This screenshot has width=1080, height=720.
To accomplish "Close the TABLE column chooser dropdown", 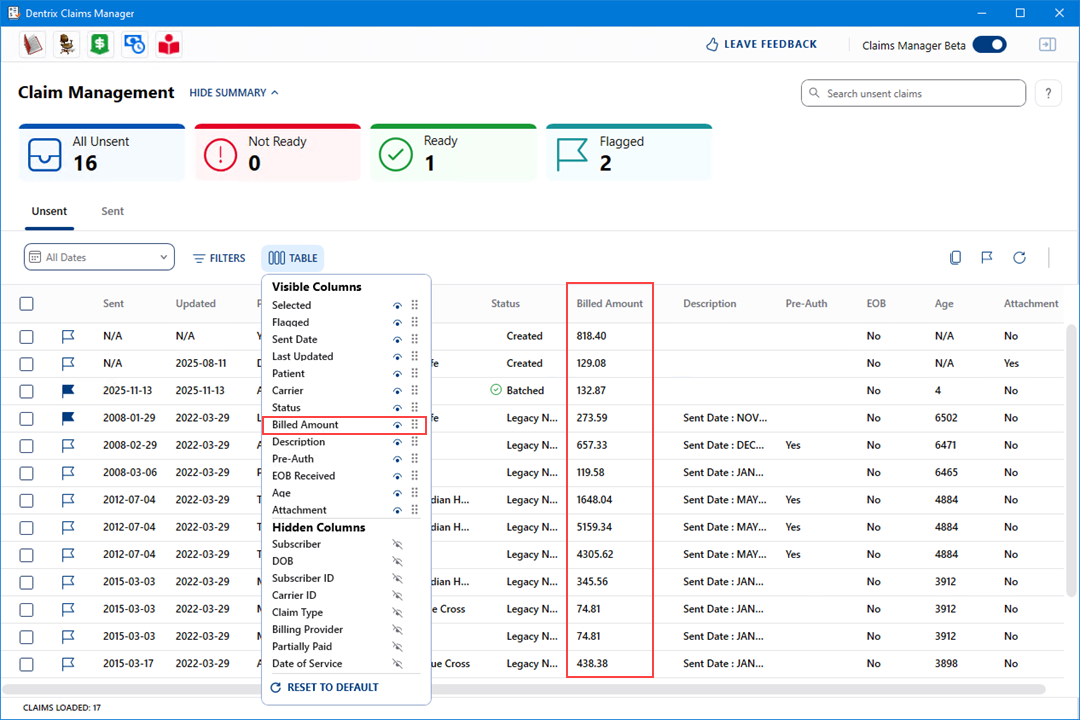I will [292, 258].
